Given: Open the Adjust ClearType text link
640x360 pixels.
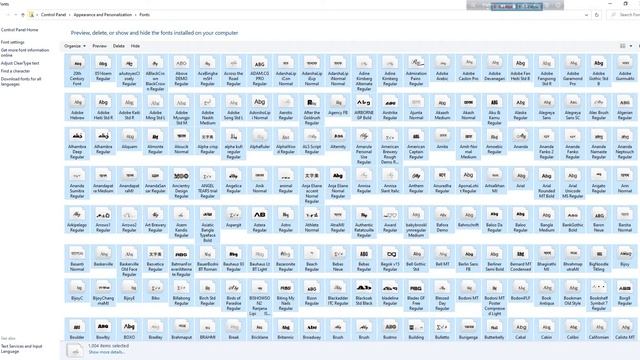Looking at the screenshot, I should [20, 63].
